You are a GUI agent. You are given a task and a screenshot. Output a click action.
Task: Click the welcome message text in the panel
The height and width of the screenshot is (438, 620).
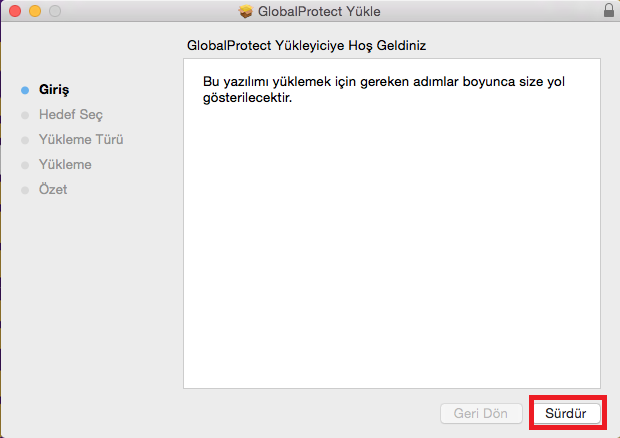[x=384, y=89]
